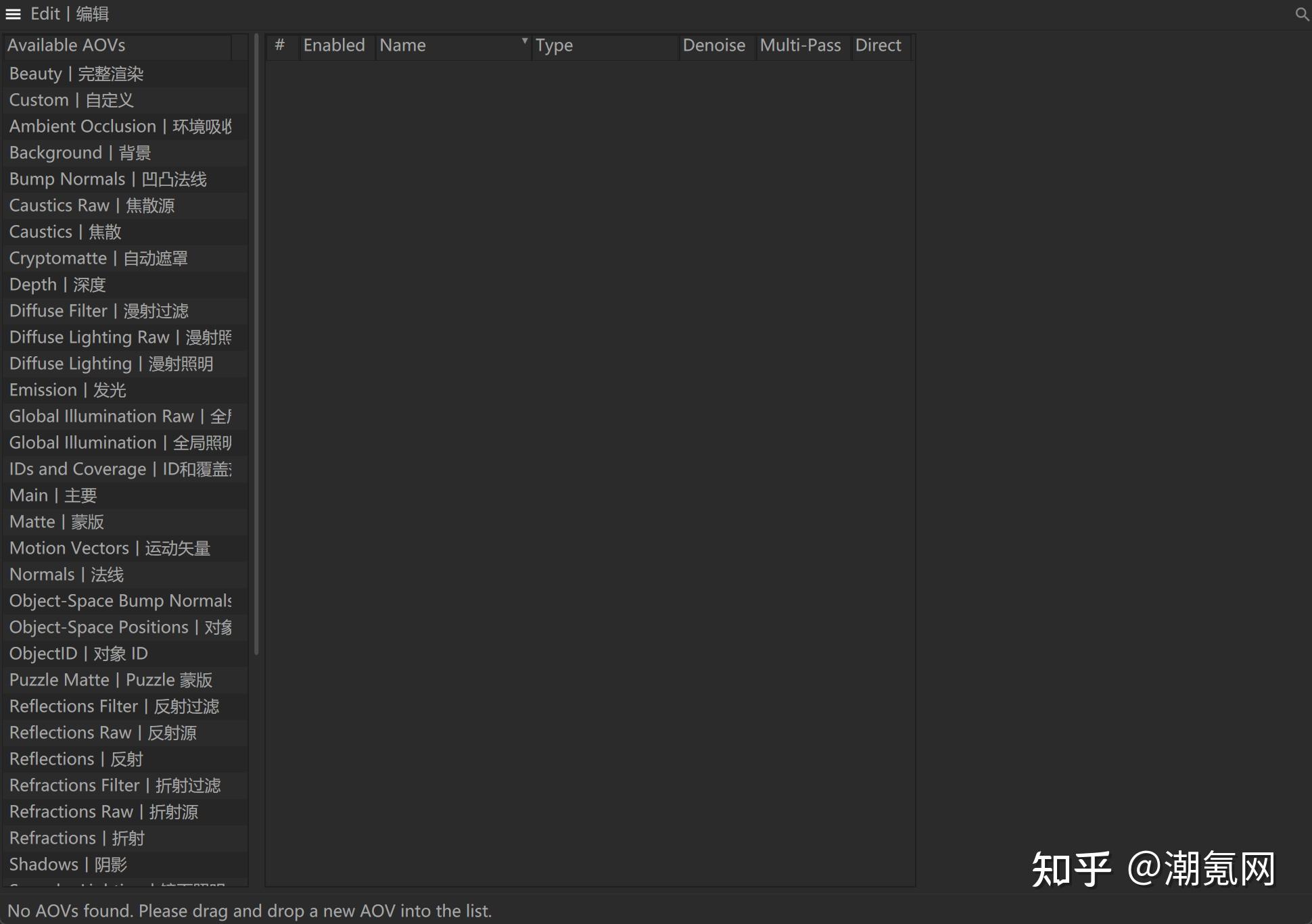This screenshot has height=924, width=1312.
Task: Click the search magnifier icon
Action: (1301, 14)
